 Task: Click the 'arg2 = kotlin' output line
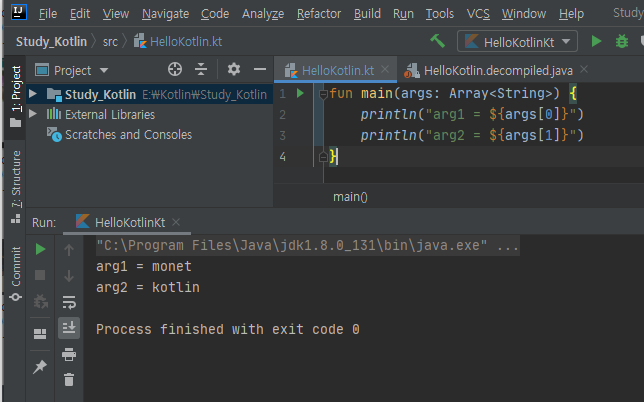148,287
